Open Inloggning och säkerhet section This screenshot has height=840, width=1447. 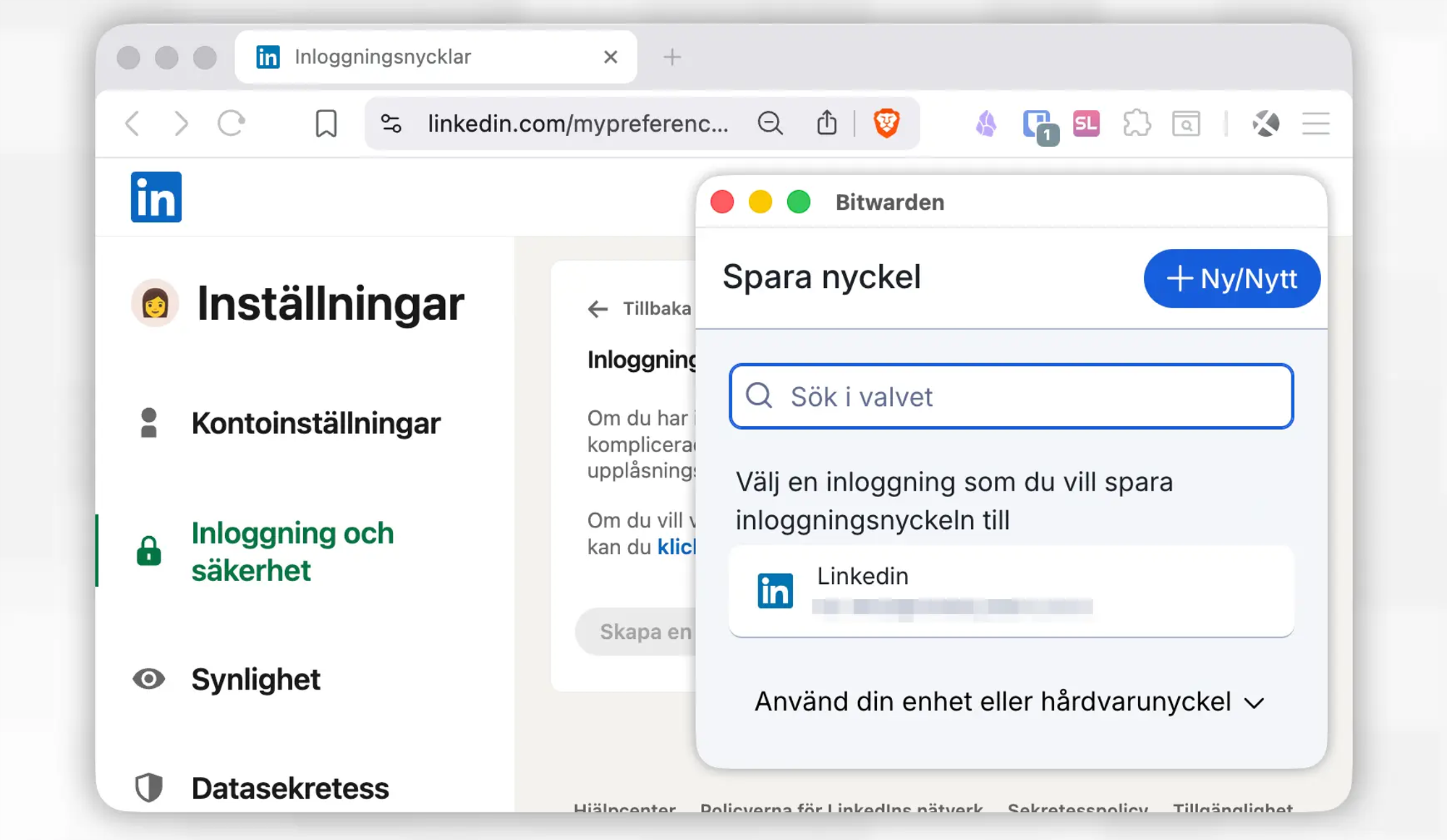292,551
